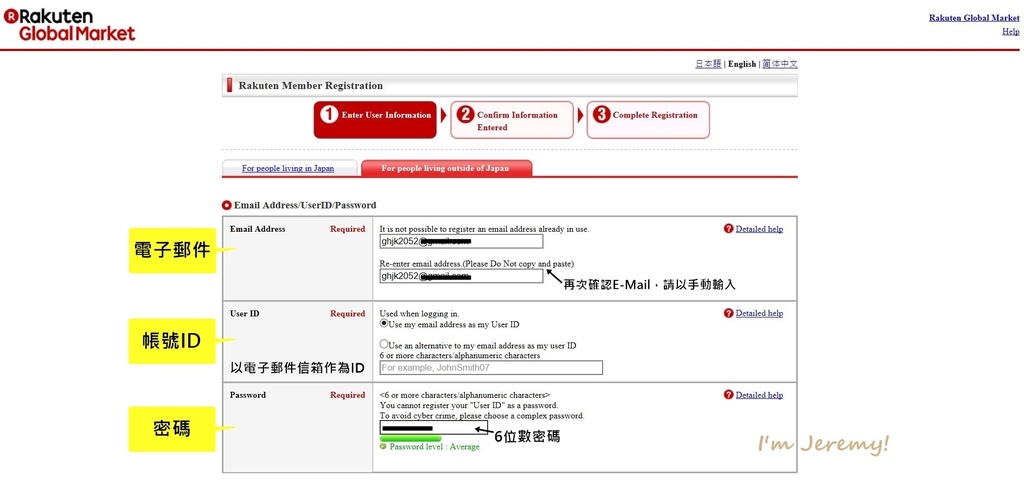Click the step 1 Enter User Information icon
Viewport: 1024px width, 483px height.
[329, 115]
